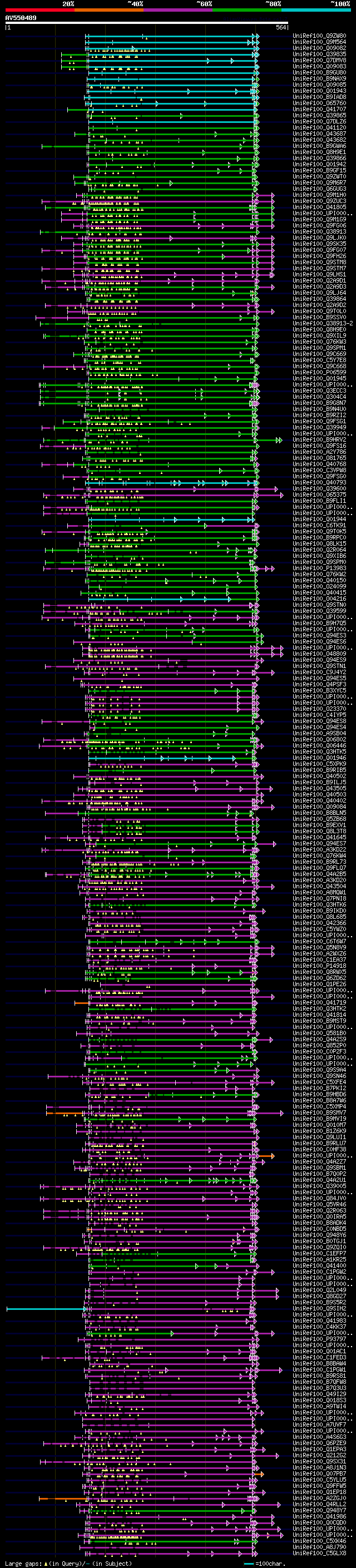Viewport: 356px width, 1568px height.
Task: Click the UniRef100_Q43687 entry
Action: coord(319,134)
